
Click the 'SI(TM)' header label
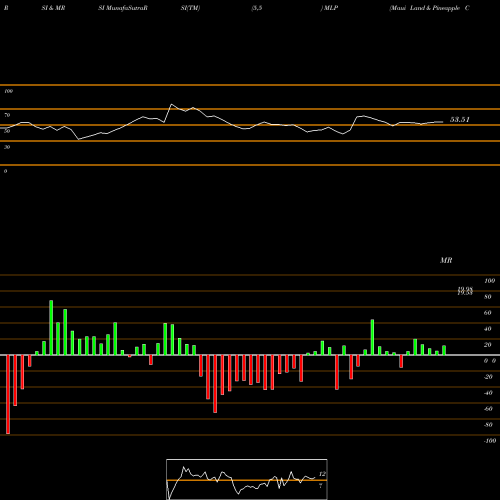coord(190,8)
